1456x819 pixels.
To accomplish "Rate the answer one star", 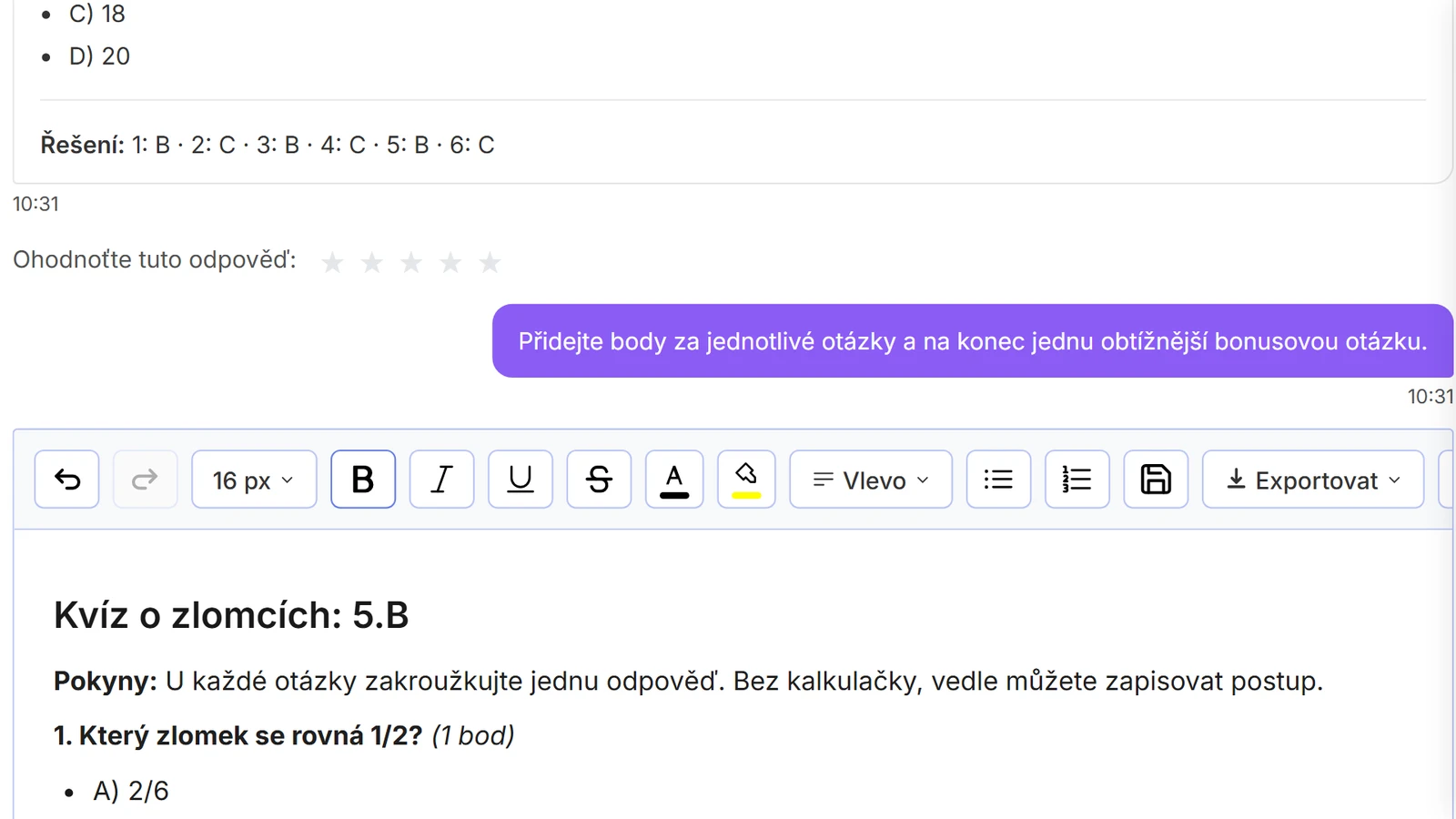I will tap(332, 262).
